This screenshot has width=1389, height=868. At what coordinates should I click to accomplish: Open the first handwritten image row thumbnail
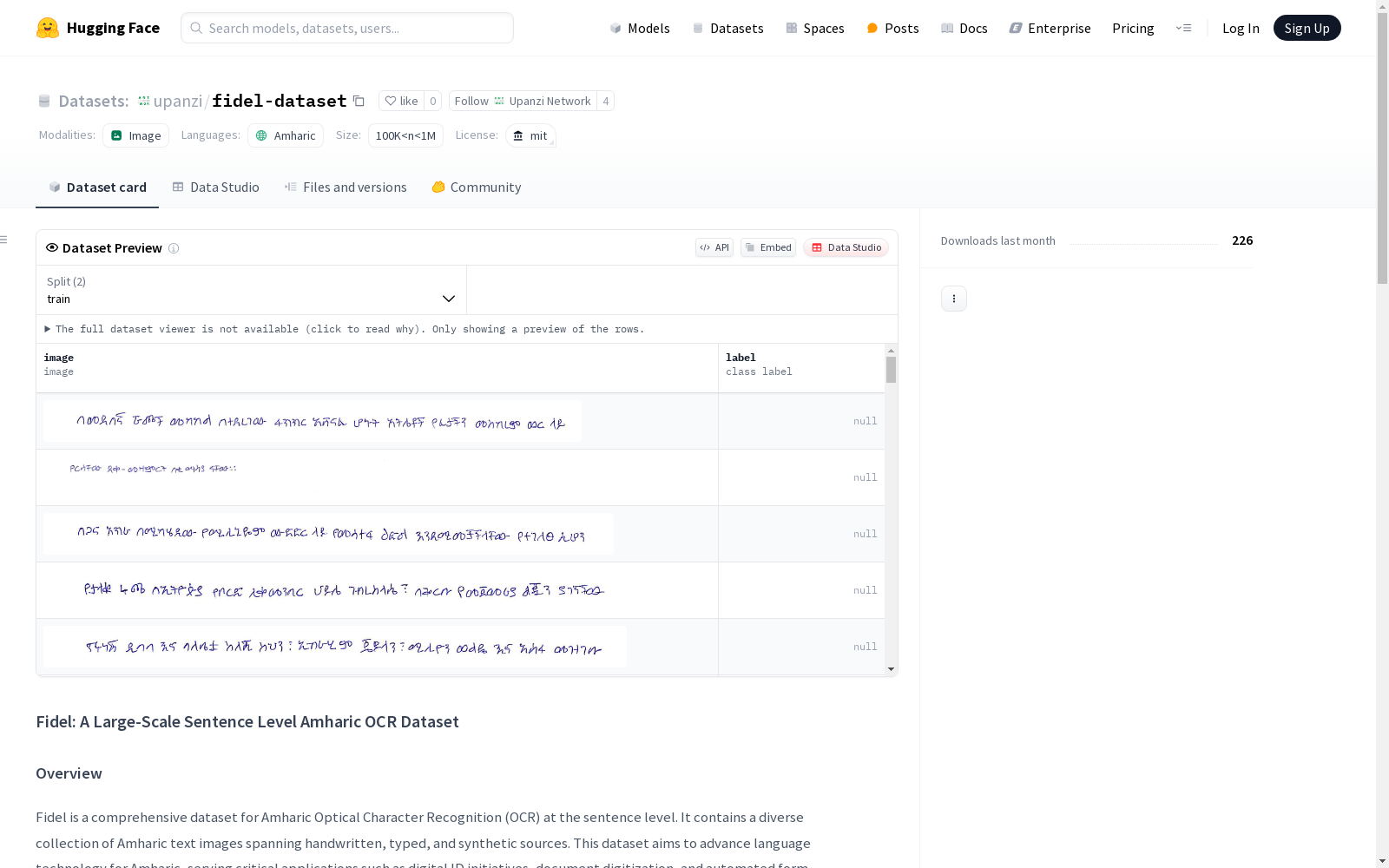[x=313, y=421]
